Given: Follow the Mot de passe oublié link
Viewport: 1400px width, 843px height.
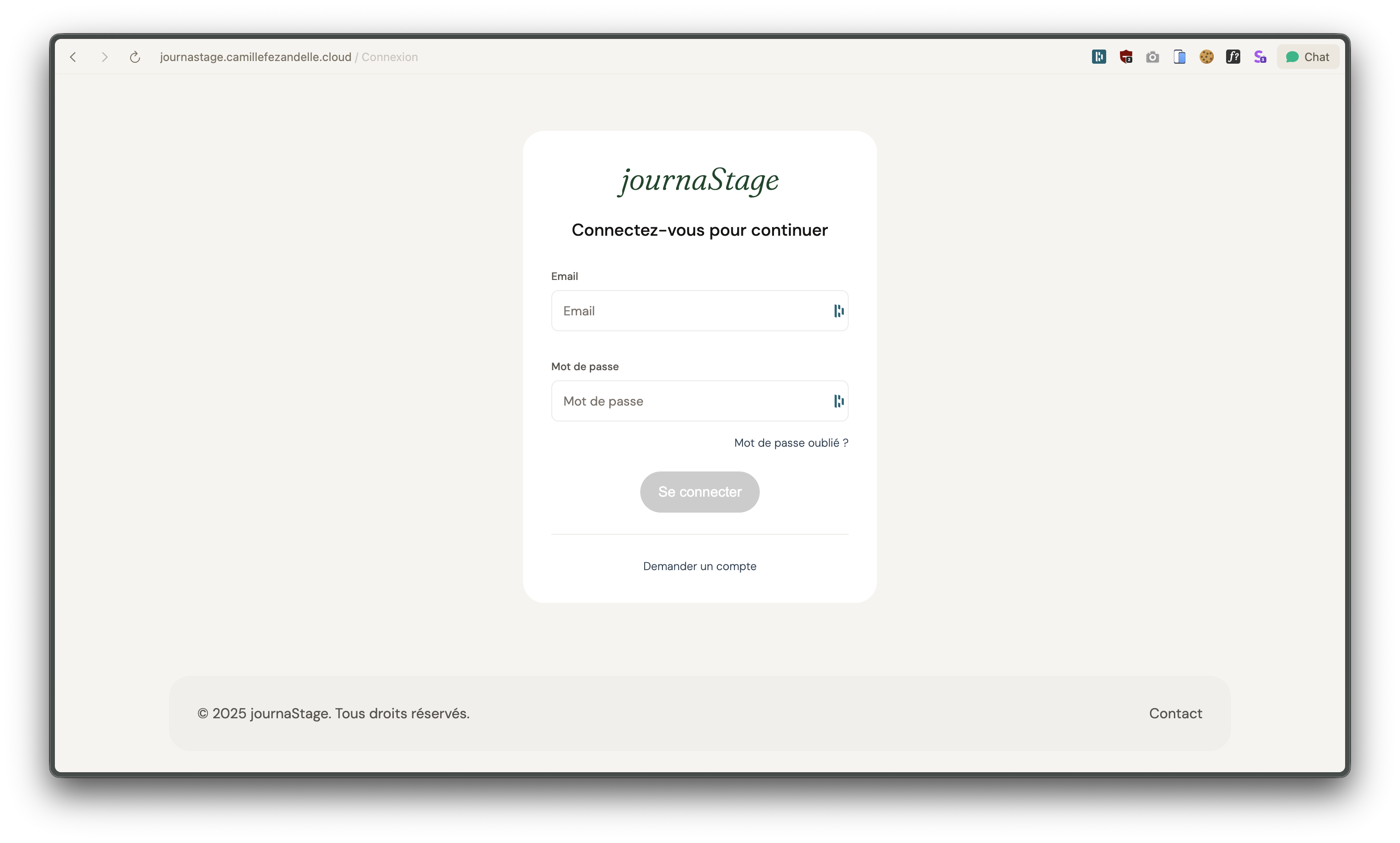Looking at the screenshot, I should (791, 443).
